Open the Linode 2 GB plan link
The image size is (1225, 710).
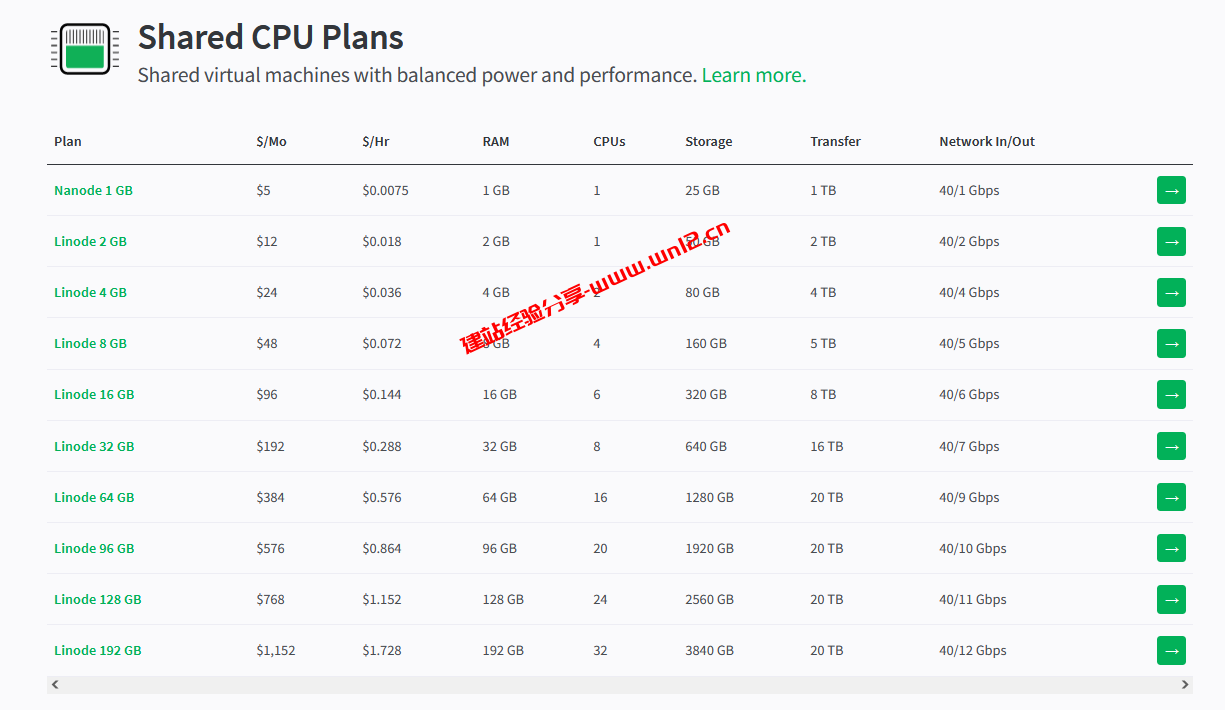90,241
